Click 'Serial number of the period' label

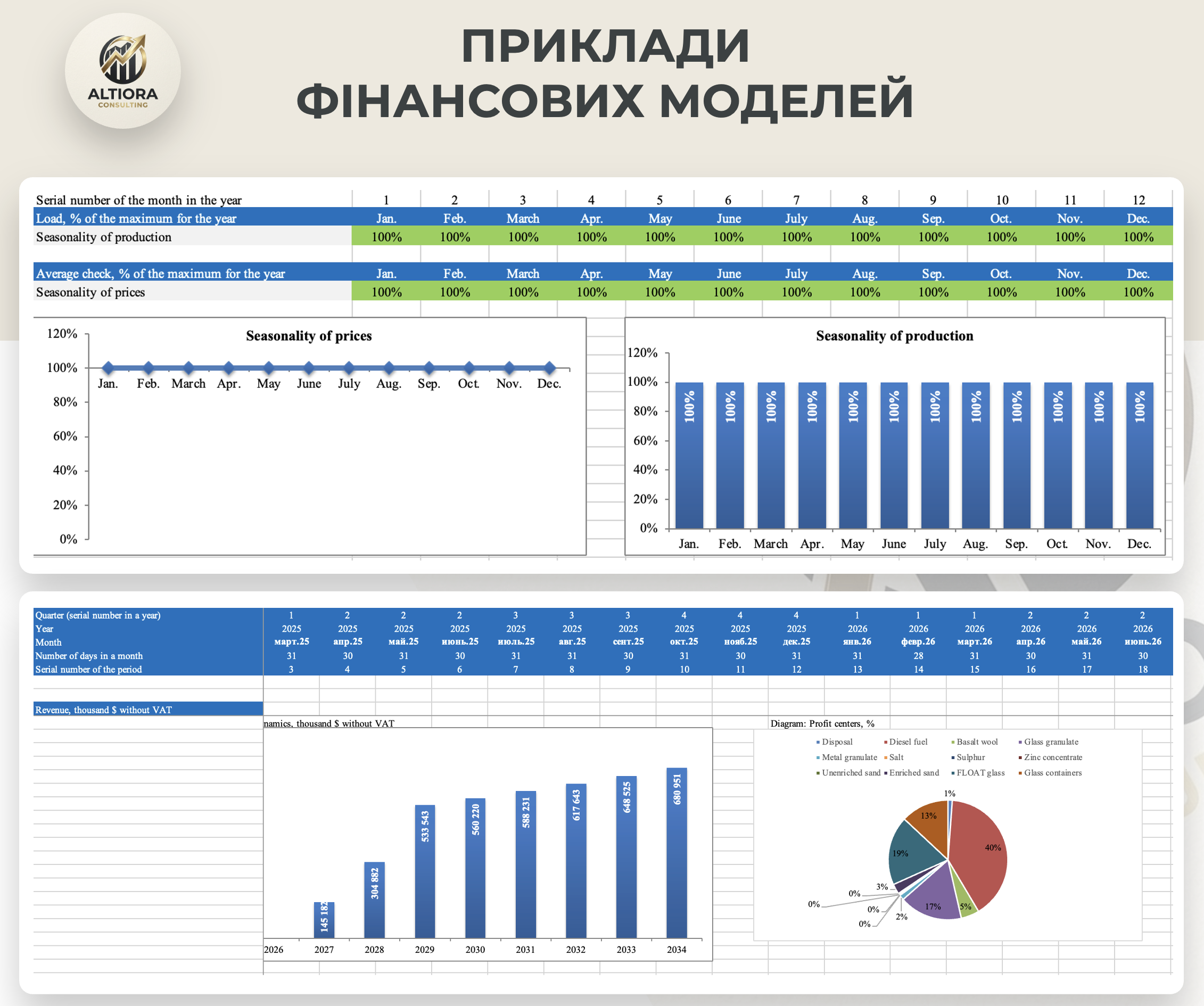88,669
